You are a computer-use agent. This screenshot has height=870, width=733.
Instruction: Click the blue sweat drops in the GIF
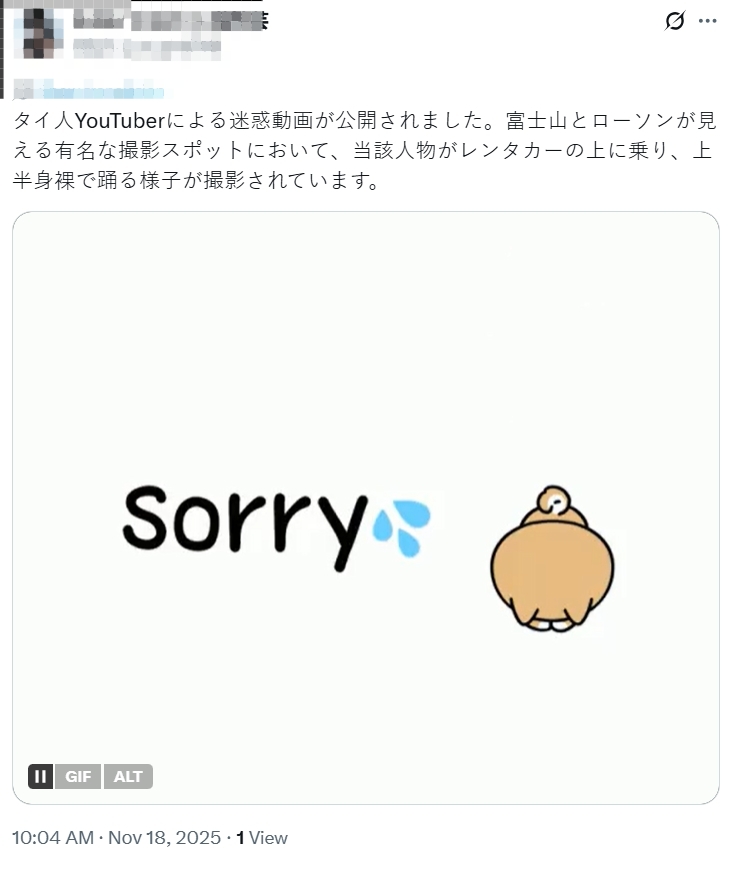click(401, 528)
